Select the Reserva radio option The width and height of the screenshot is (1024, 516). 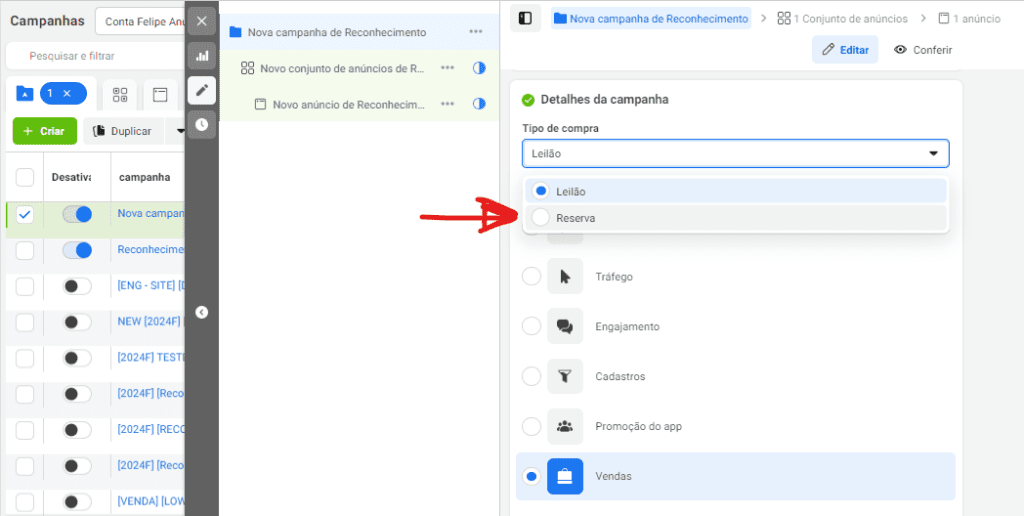tap(541, 218)
